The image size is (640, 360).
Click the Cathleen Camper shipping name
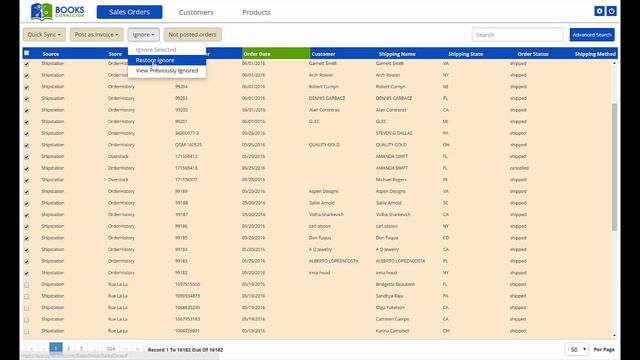392,319
